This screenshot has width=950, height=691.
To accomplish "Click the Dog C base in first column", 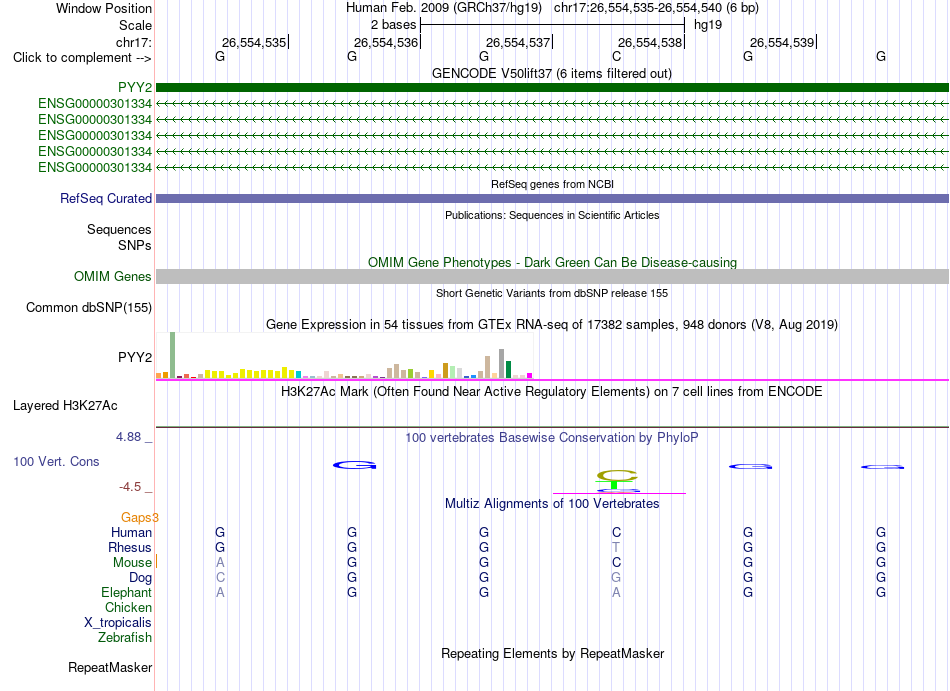I will tap(221, 578).
